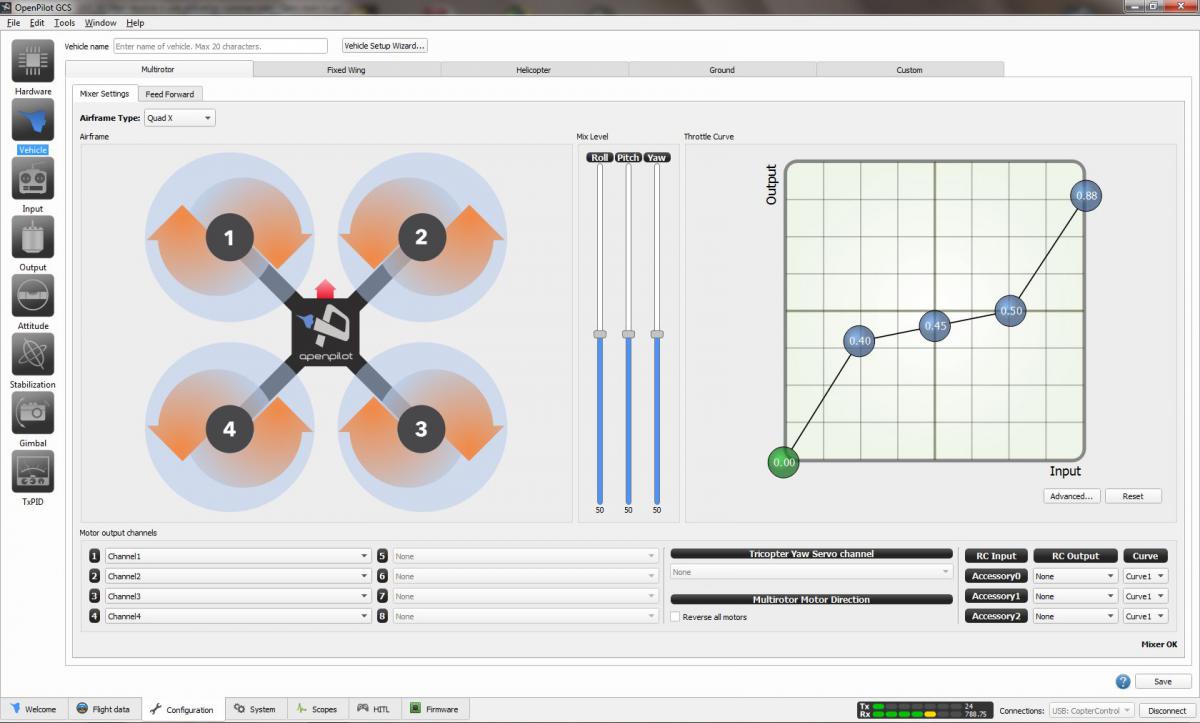Enable the Reverse all motors checkbox
Viewport: 1200px width, 723px height.
click(676, 617)
